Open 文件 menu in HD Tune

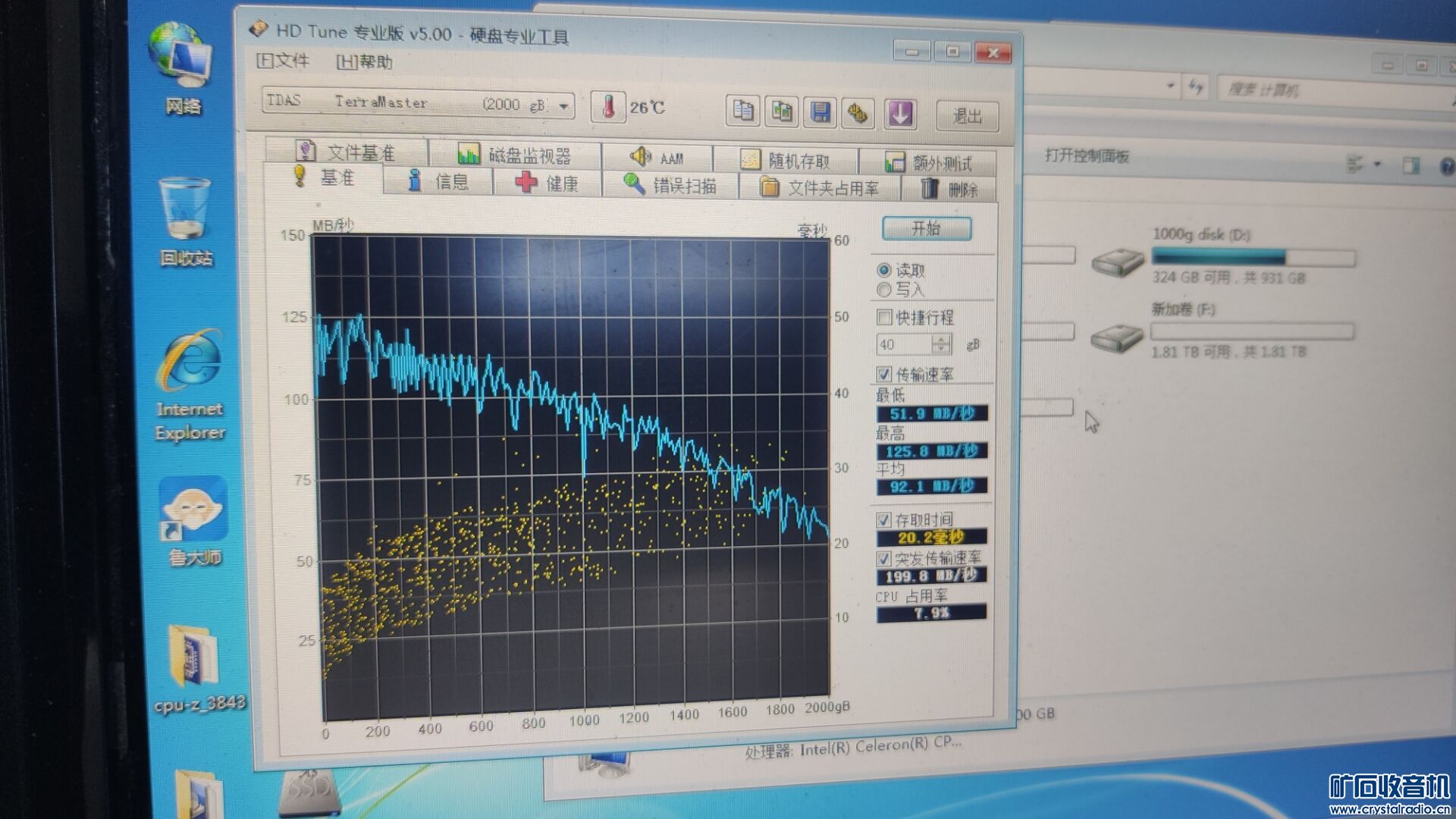click(x=283, y=60)
